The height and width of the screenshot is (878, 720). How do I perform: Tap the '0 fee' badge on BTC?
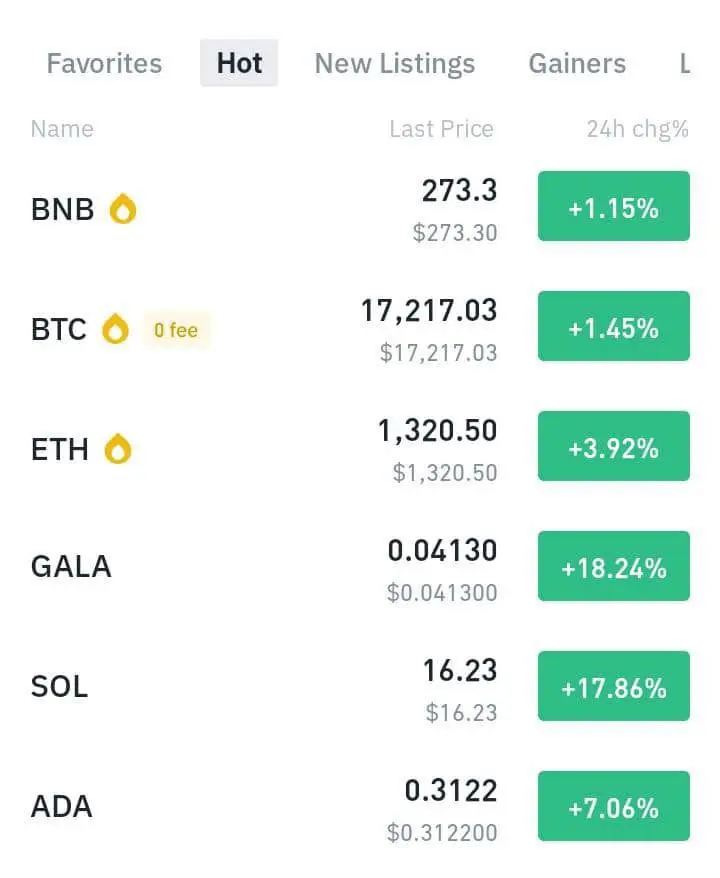[176, 330]
